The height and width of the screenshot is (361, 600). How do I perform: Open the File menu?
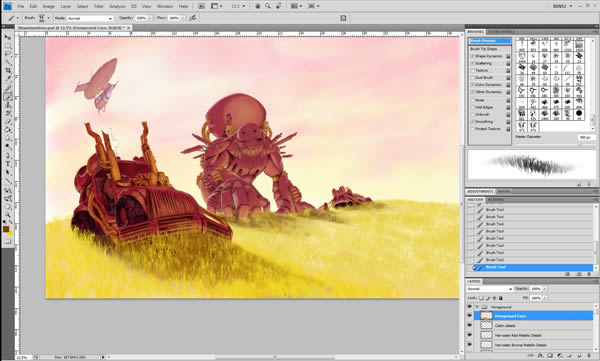pyautogui.click(x=21, y=7)
